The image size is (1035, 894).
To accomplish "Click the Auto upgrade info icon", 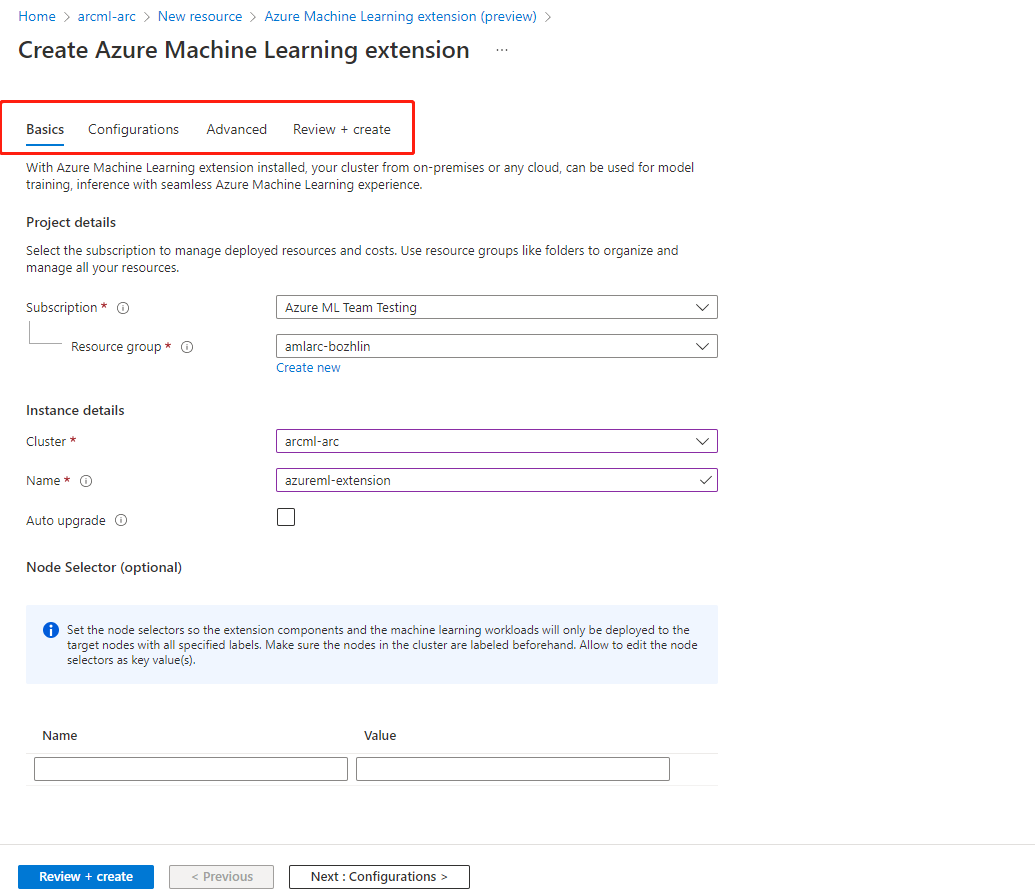I will click(x=121, y=520).
